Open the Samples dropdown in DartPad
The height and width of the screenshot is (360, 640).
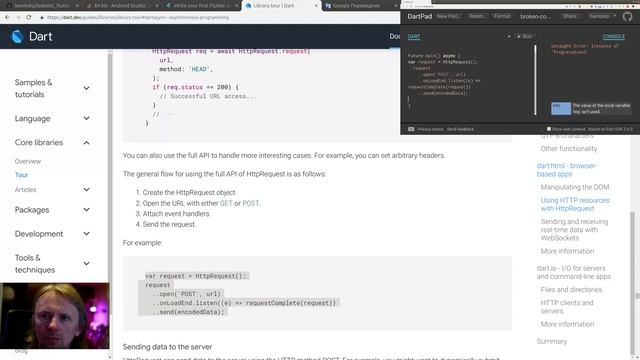coord(602,16)
